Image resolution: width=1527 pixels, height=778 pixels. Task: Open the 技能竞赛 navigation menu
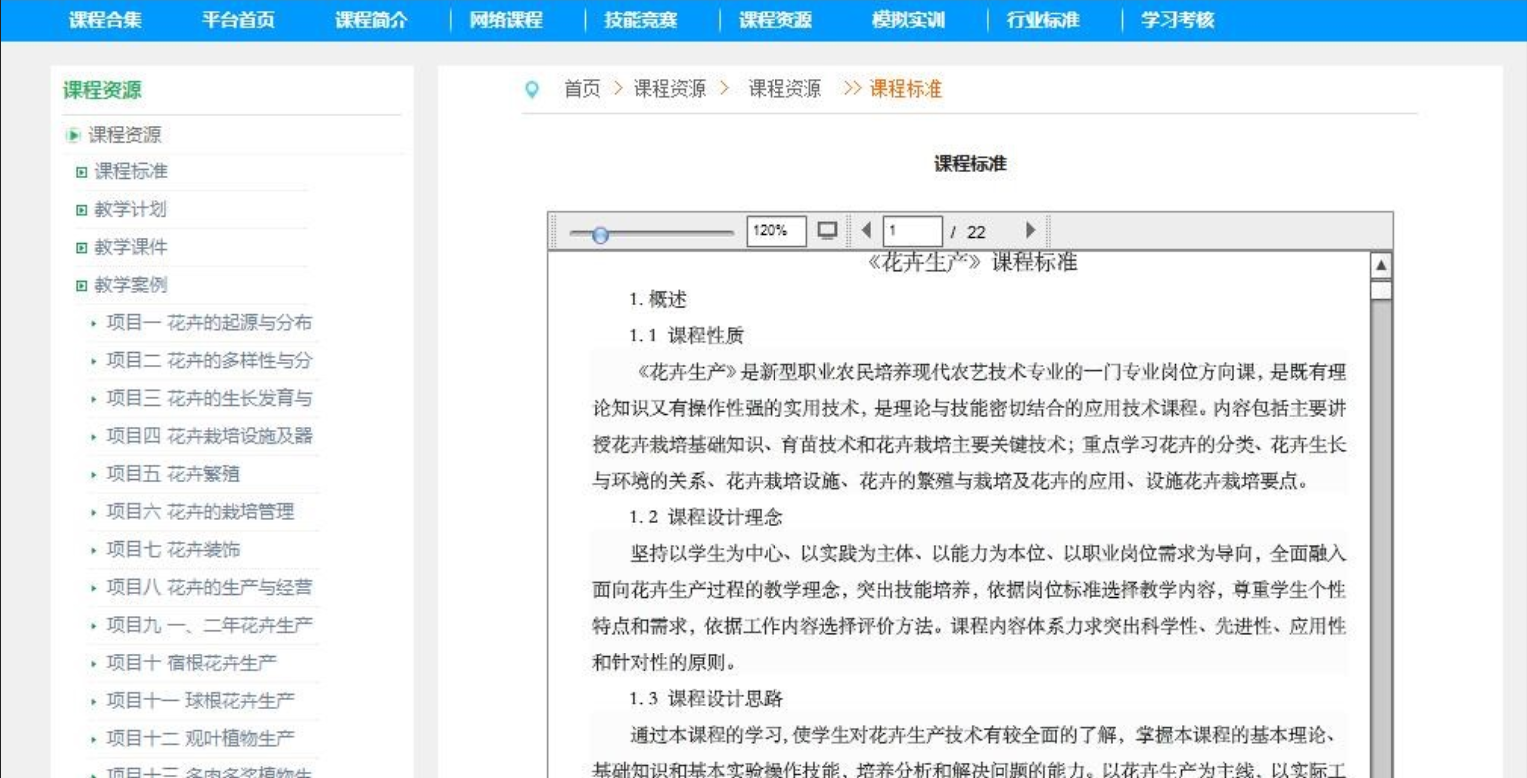pos(640,20)
